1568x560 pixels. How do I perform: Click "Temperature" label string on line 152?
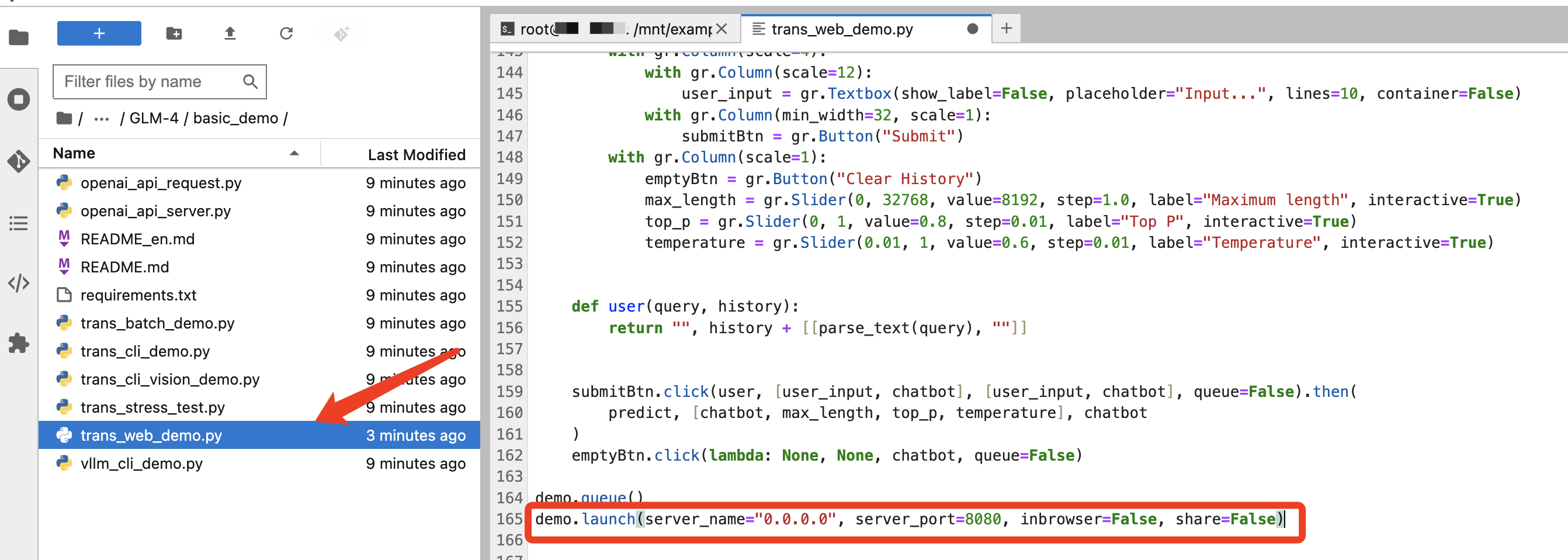(x=1261, y=243)
